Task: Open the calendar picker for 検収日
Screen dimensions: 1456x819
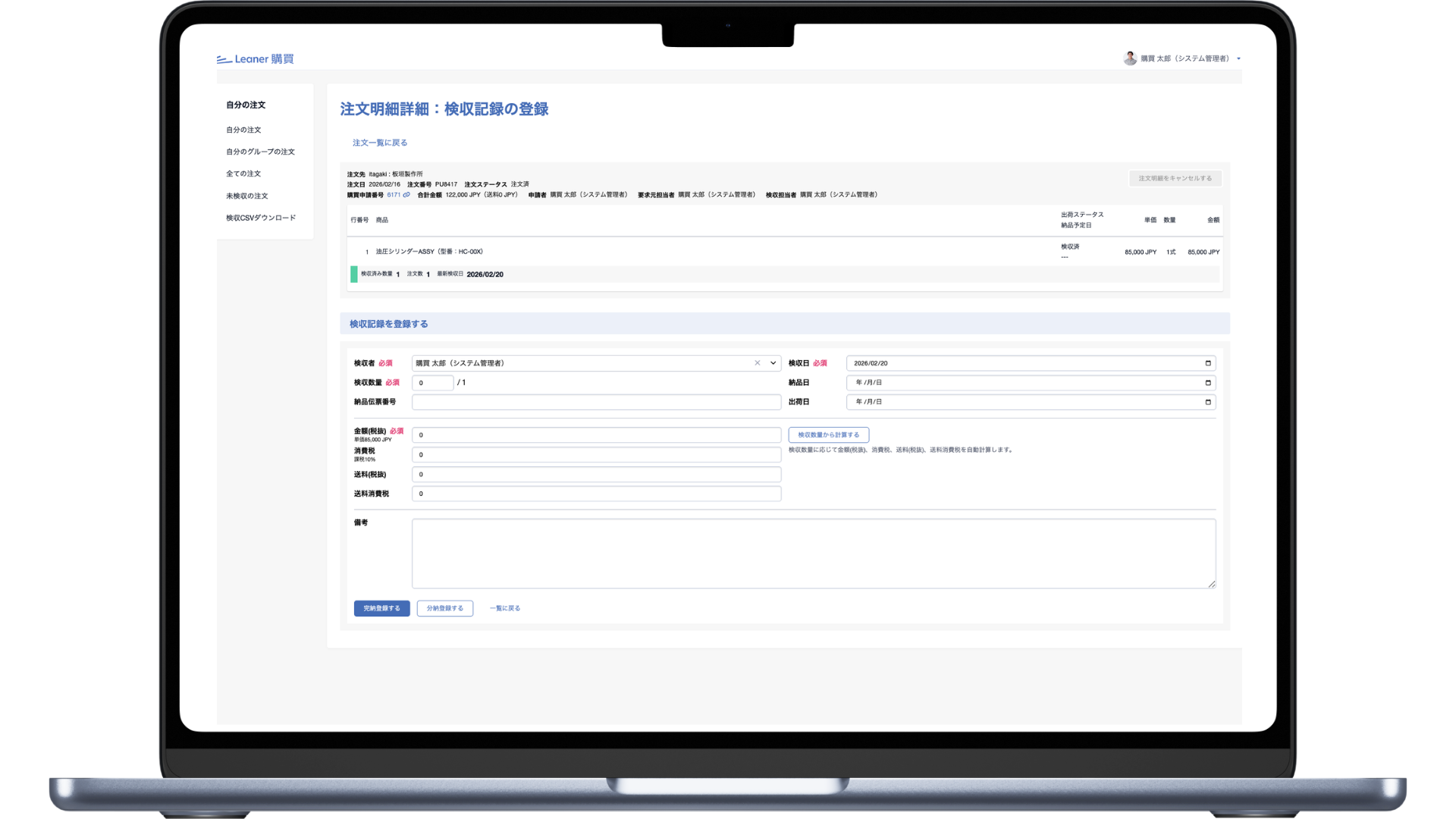Action: click(1207, 363)
